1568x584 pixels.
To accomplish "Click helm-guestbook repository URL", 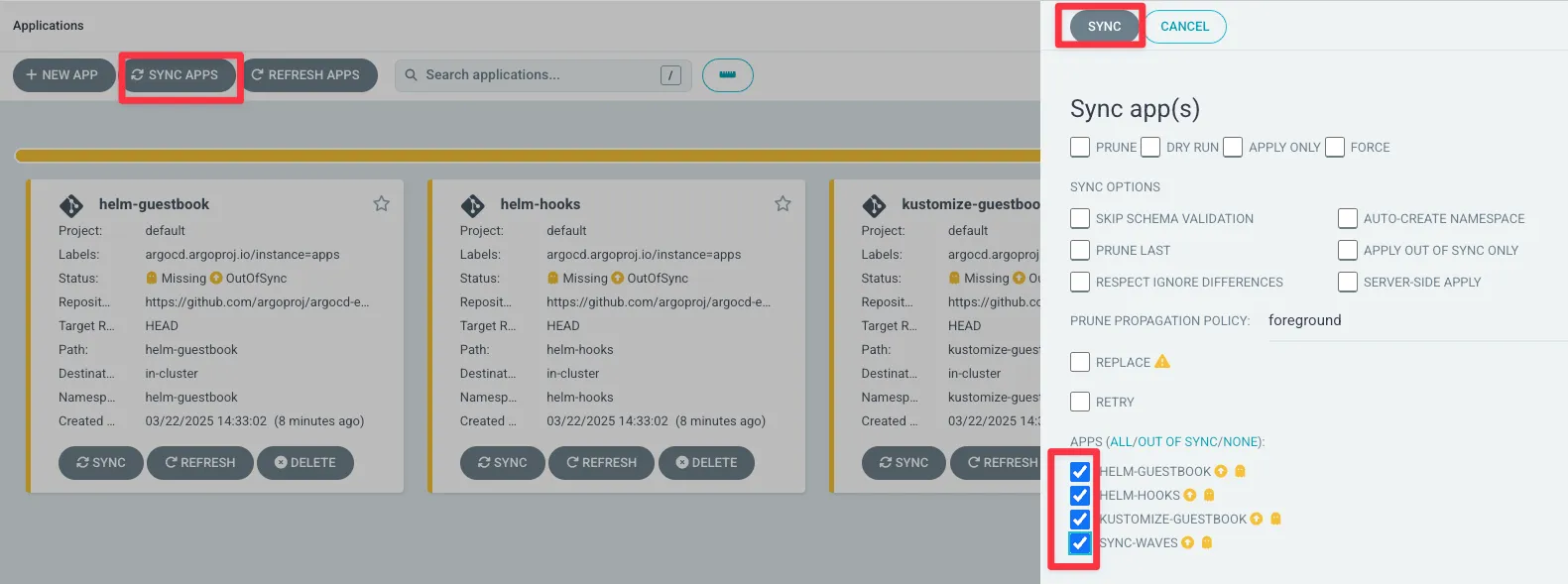I will pyautogui.click(x=257, y=302).
